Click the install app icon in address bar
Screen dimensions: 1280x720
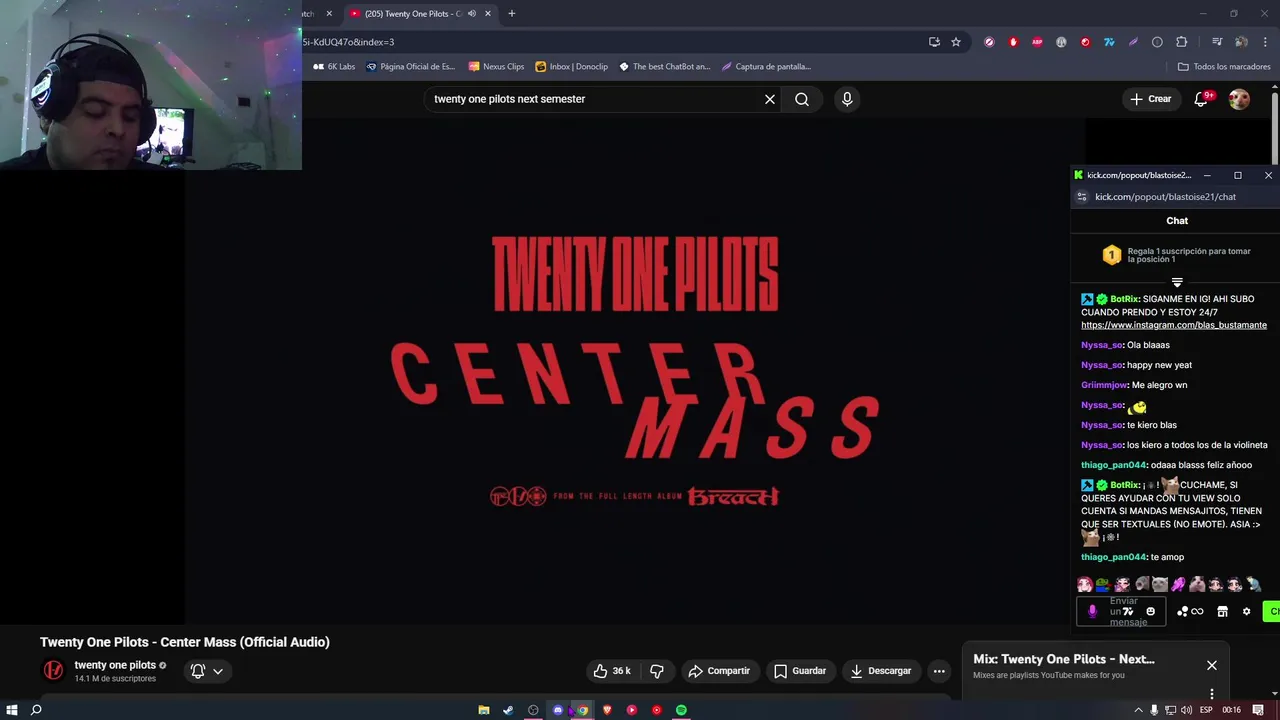point(934,42)
